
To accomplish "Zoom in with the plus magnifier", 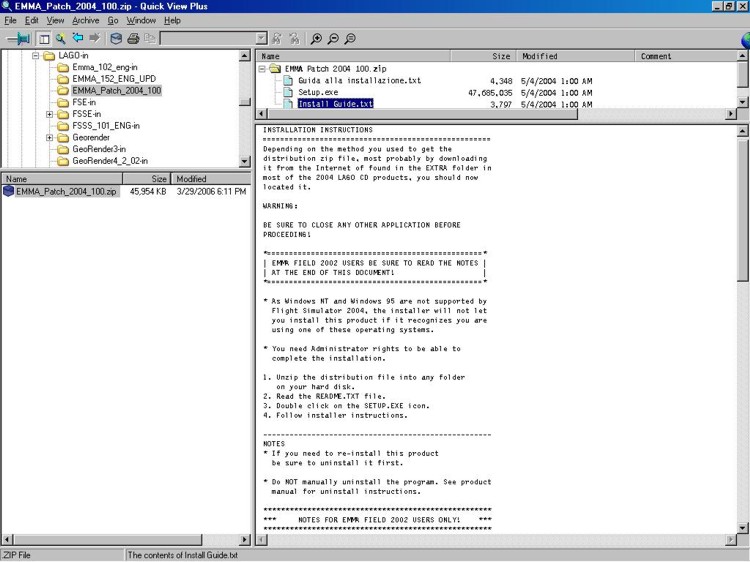I will point(316,39).
